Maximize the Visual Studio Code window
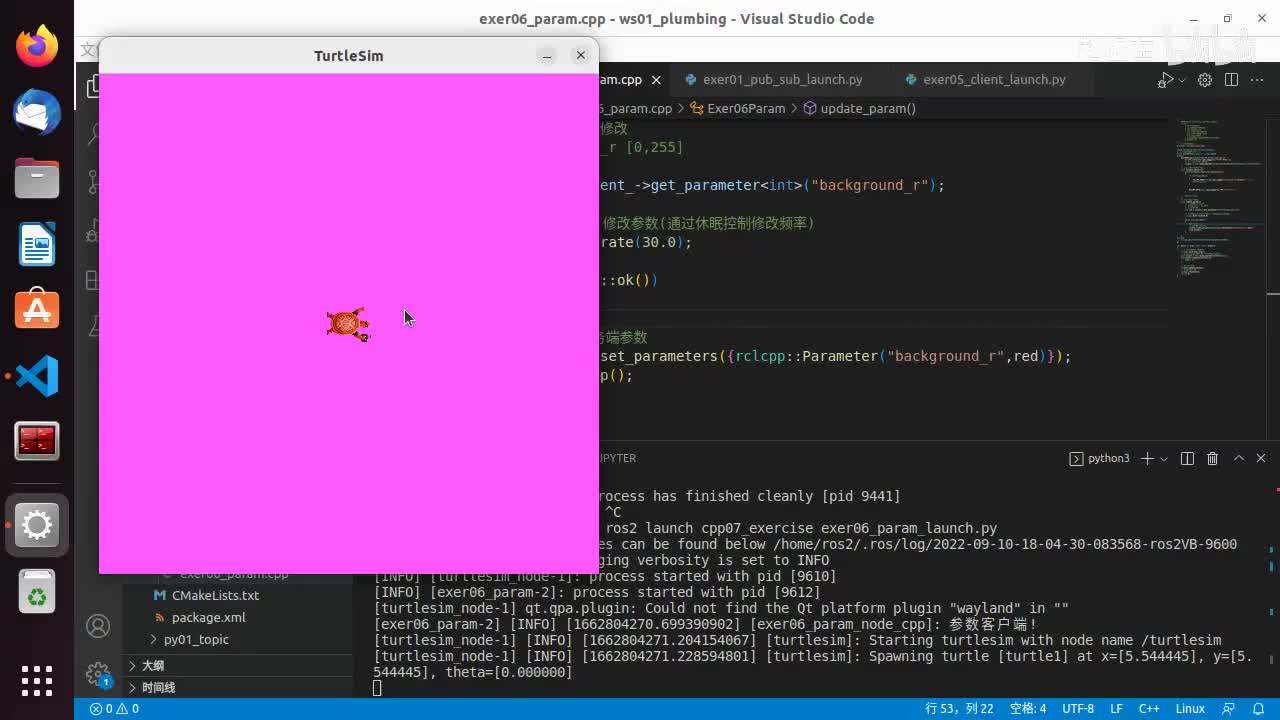Image resolution: width=1280 pixels, height=720 pixels. [x=1227, y=19]
